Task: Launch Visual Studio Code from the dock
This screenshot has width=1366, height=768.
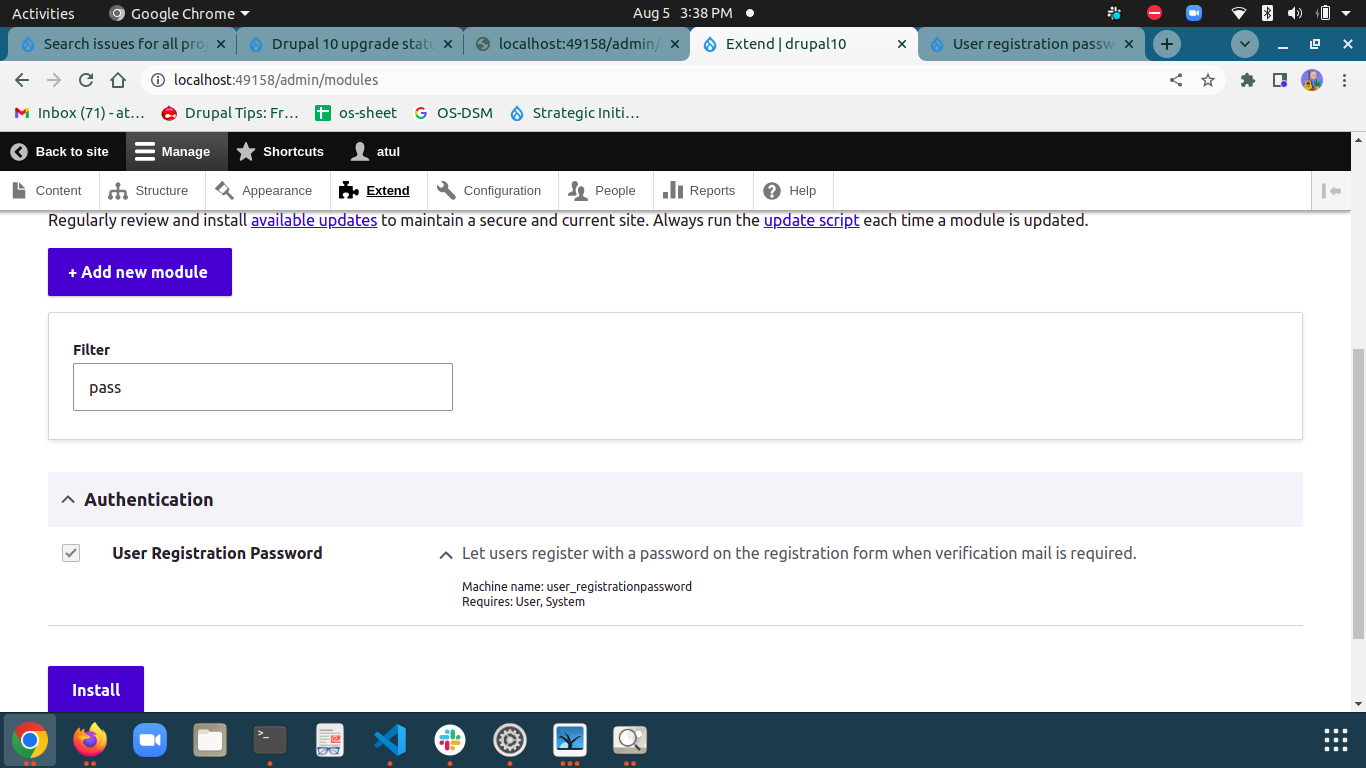Action: click(390, 741)
